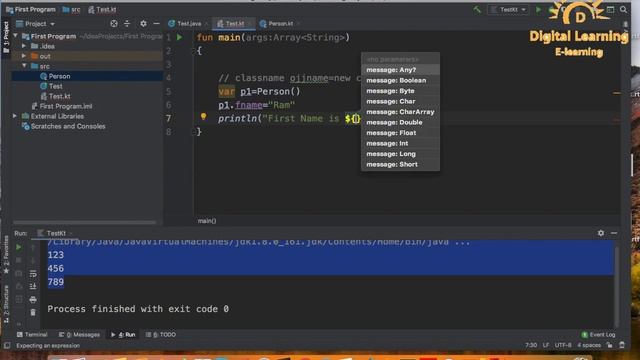Click the yellow intention lightbulb on line 7

(203, 117)
